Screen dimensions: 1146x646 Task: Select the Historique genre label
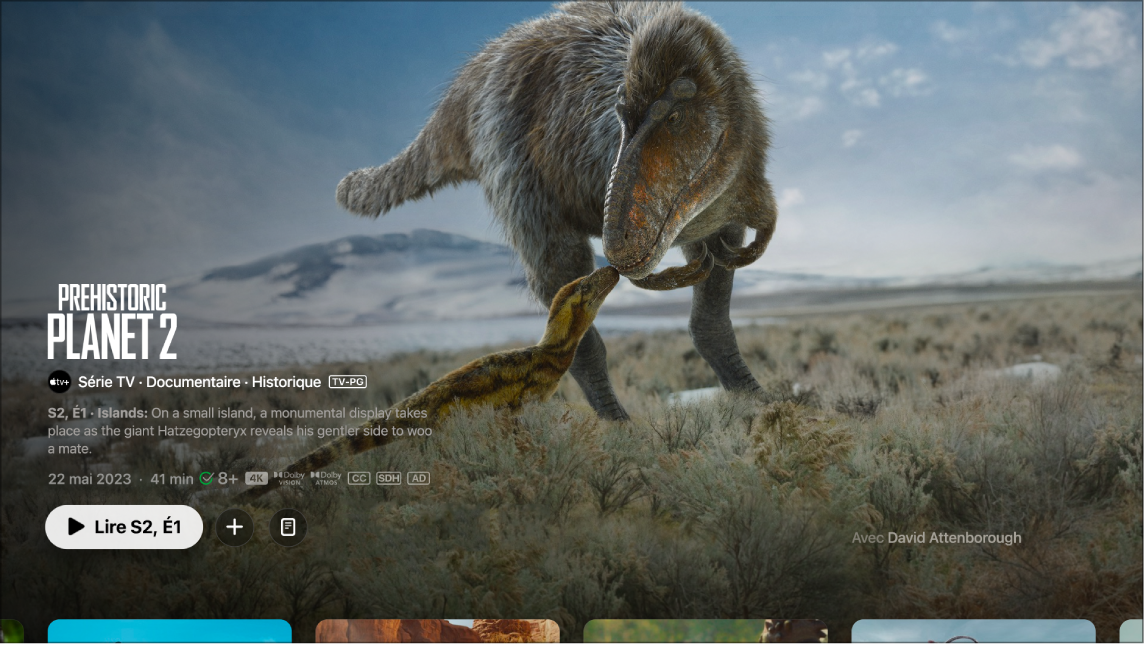pos(286,381)
